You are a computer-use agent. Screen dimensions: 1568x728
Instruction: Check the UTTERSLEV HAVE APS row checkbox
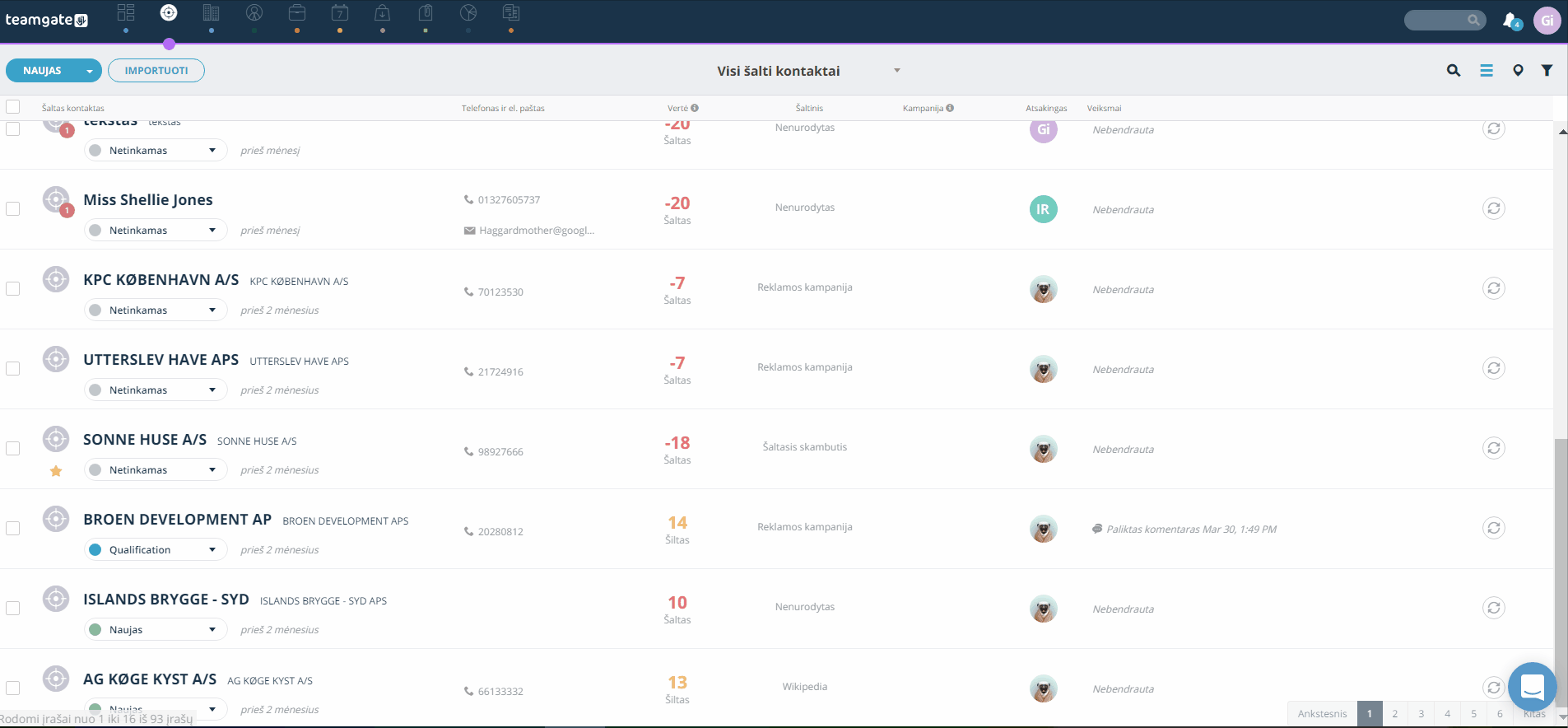pos(13,369)
